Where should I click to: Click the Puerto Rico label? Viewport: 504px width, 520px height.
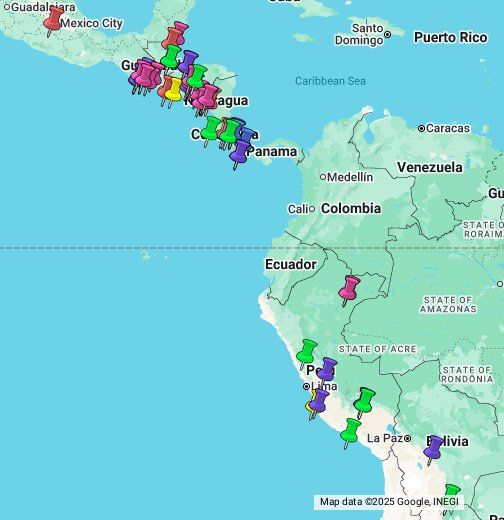point(451,38)
